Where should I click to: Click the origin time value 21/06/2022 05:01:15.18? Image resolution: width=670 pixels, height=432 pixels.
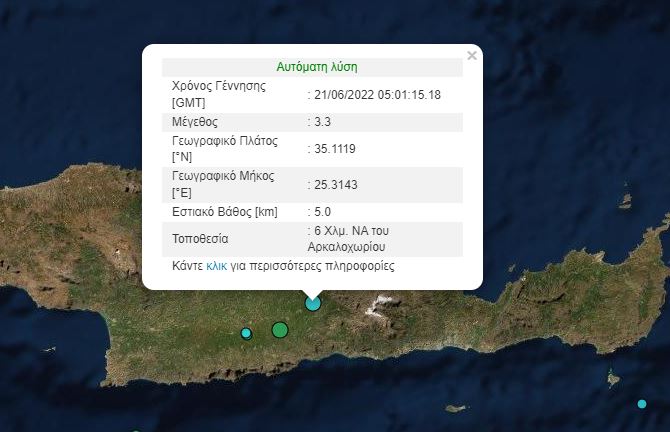click(377, 94)
